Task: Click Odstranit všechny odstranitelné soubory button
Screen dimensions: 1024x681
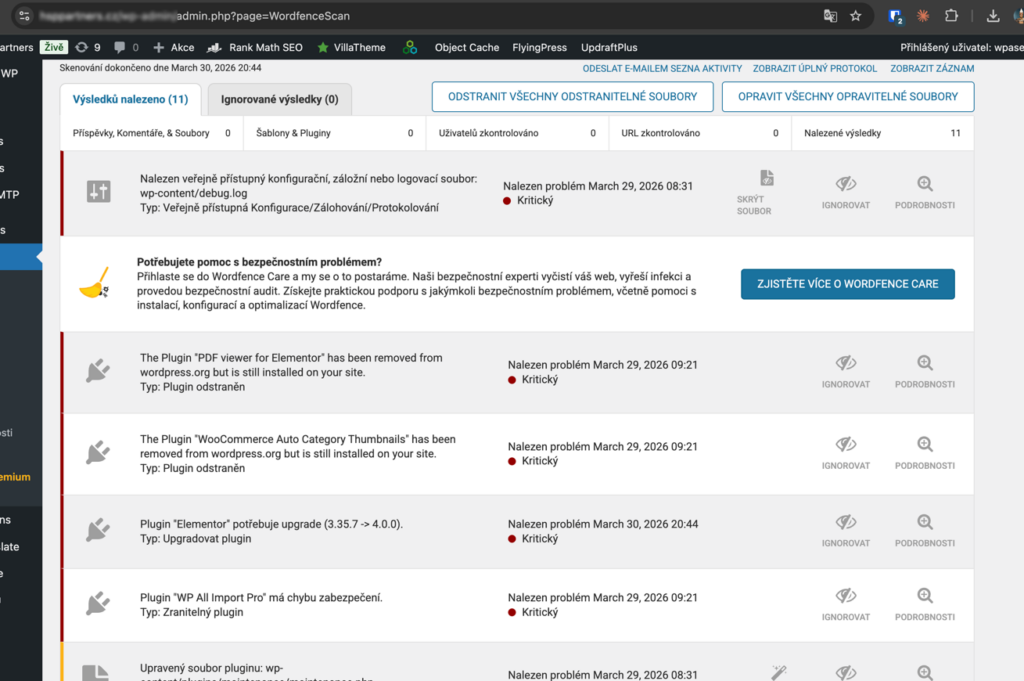Action: [x=572, y=97]
